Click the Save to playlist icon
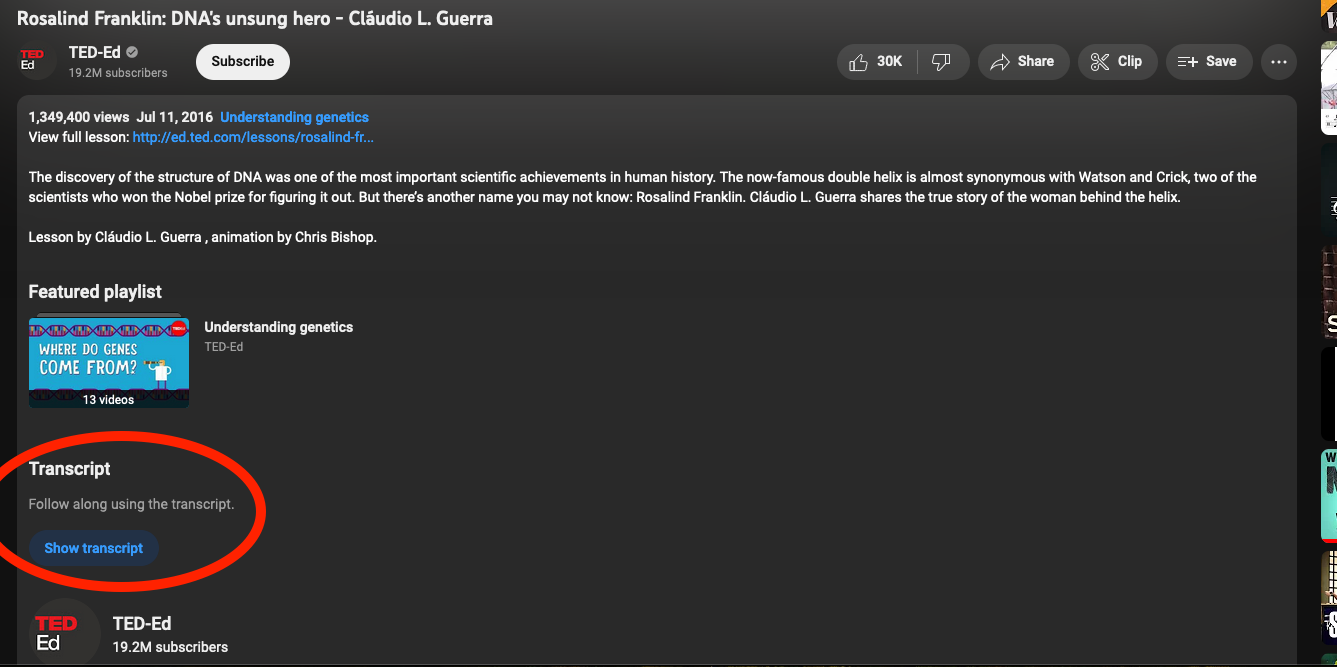This screenshot has height=667, width=1337. 1187,62
